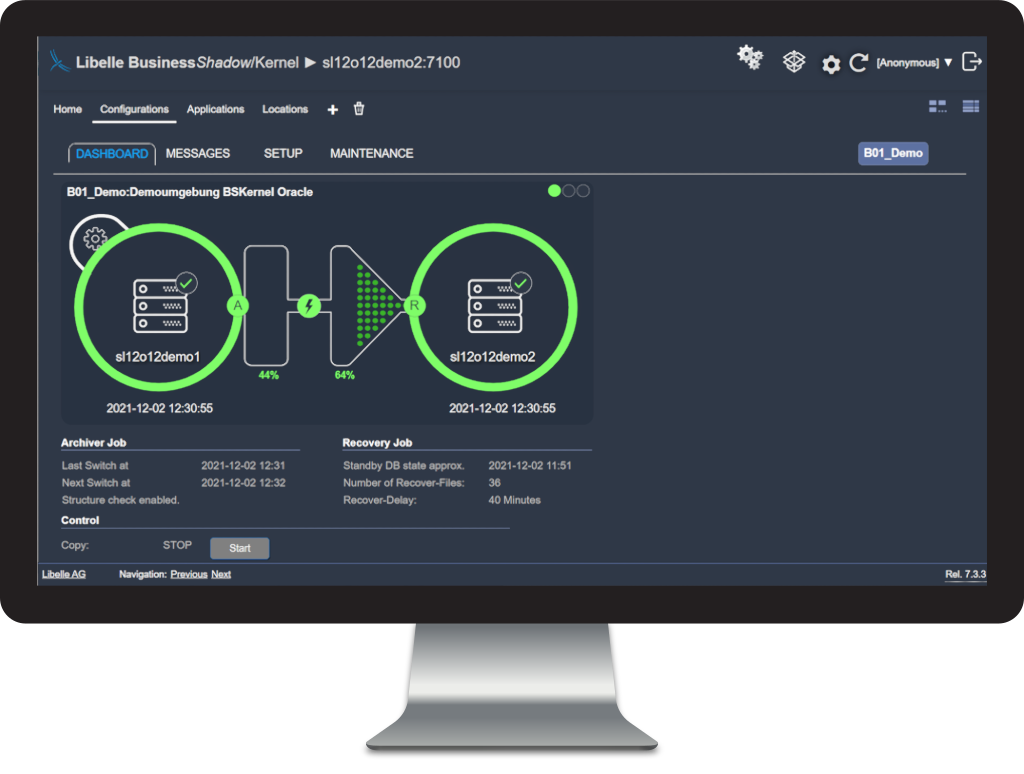Screen dimensions: 1024x774
Task: Switch to the MESSAGES tab
Action: click(198, 153)
